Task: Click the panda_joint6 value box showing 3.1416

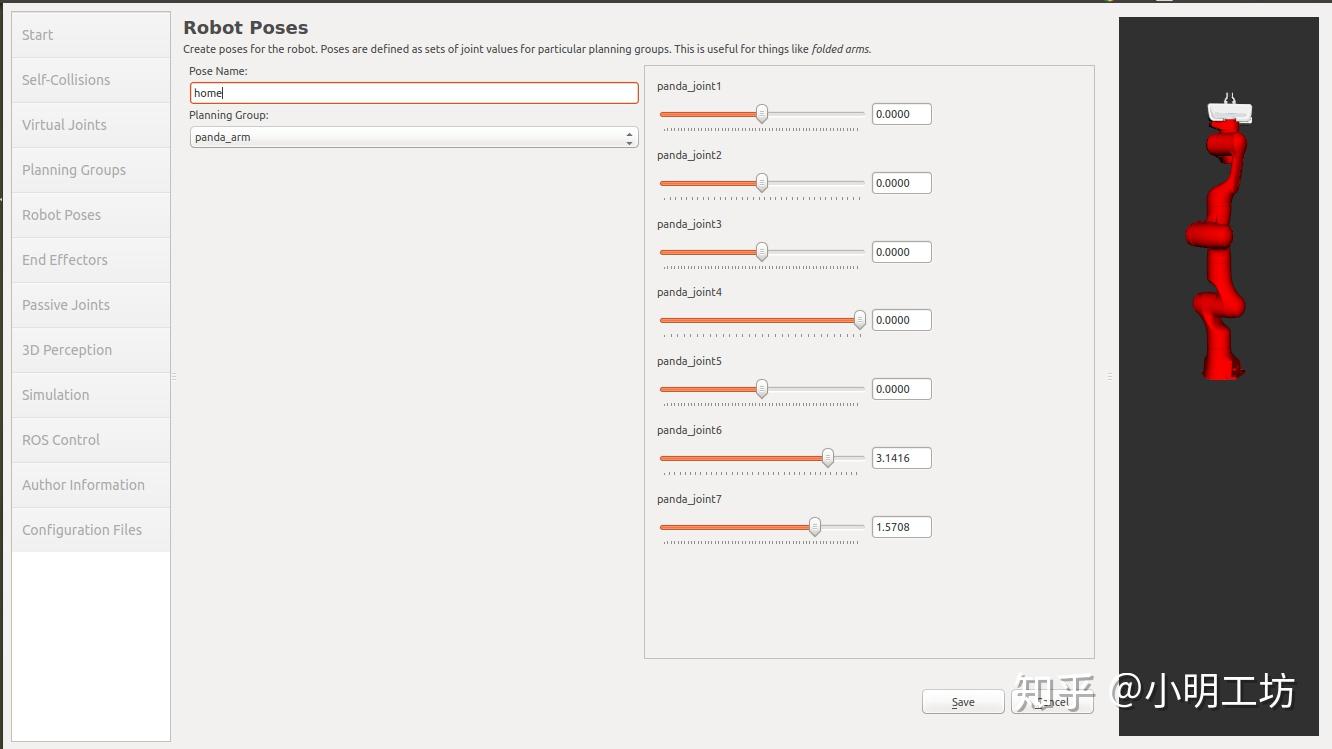Action: coord(901,458)
